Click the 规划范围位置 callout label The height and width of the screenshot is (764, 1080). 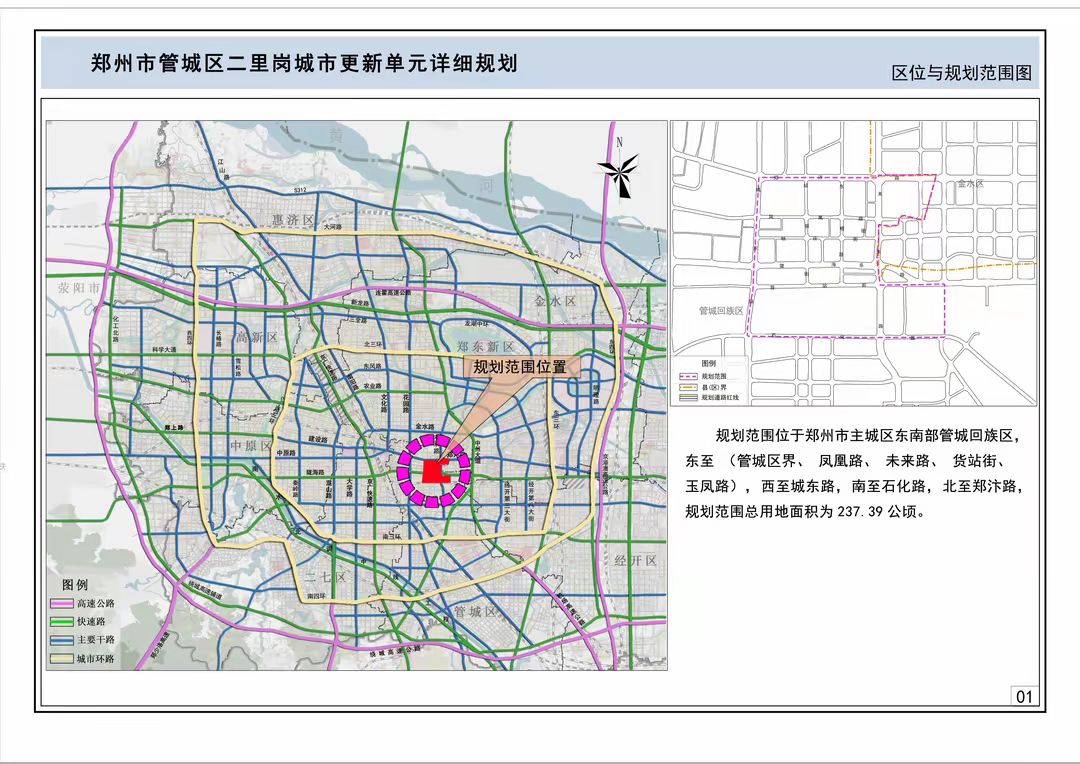click(x=519, y=367)
